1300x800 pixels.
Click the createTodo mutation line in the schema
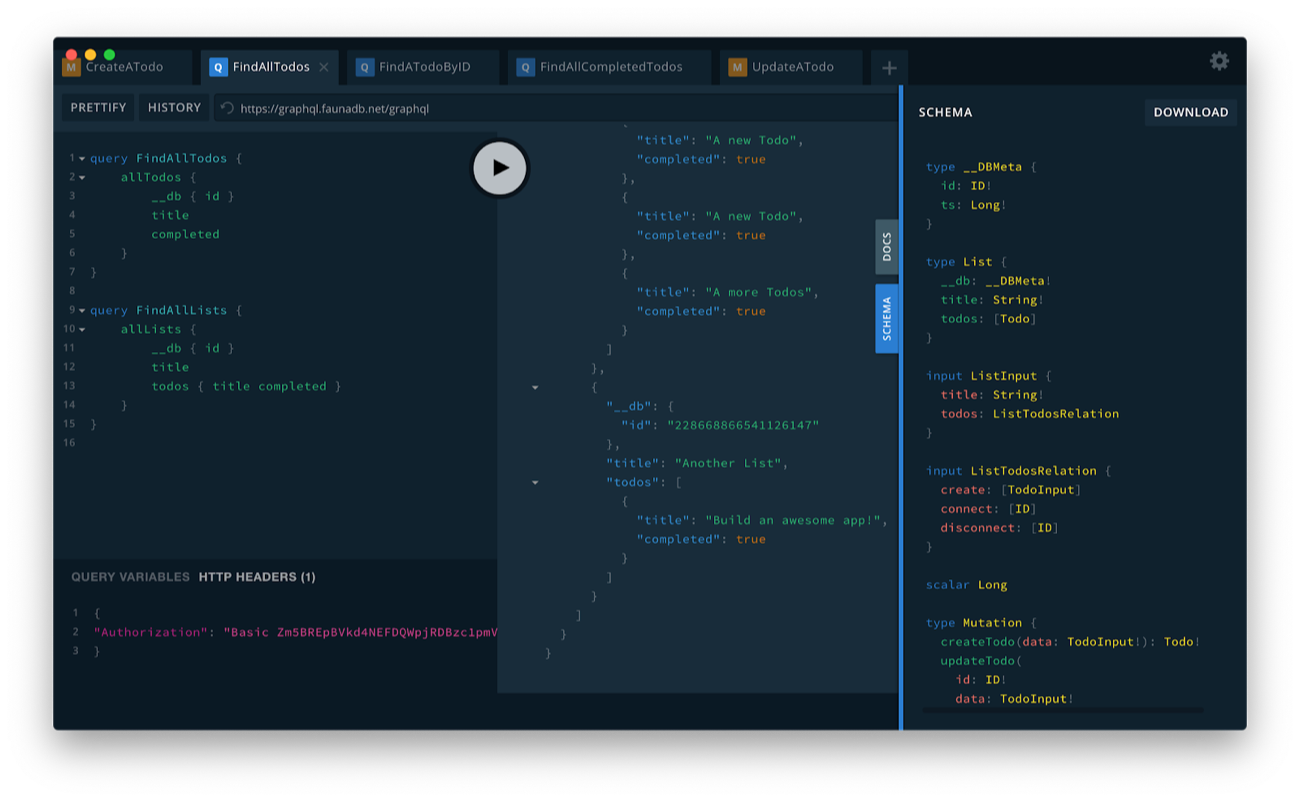[x=1070, y=642]
